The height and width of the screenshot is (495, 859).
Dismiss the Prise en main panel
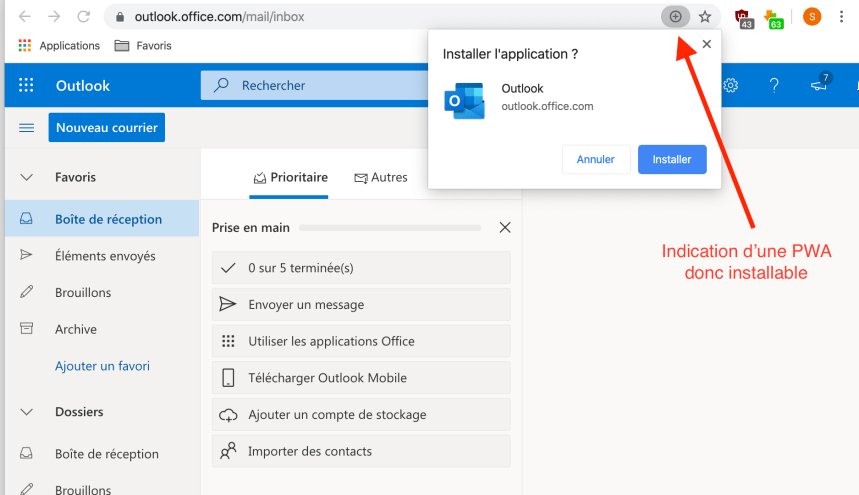(x=505, y=228)
